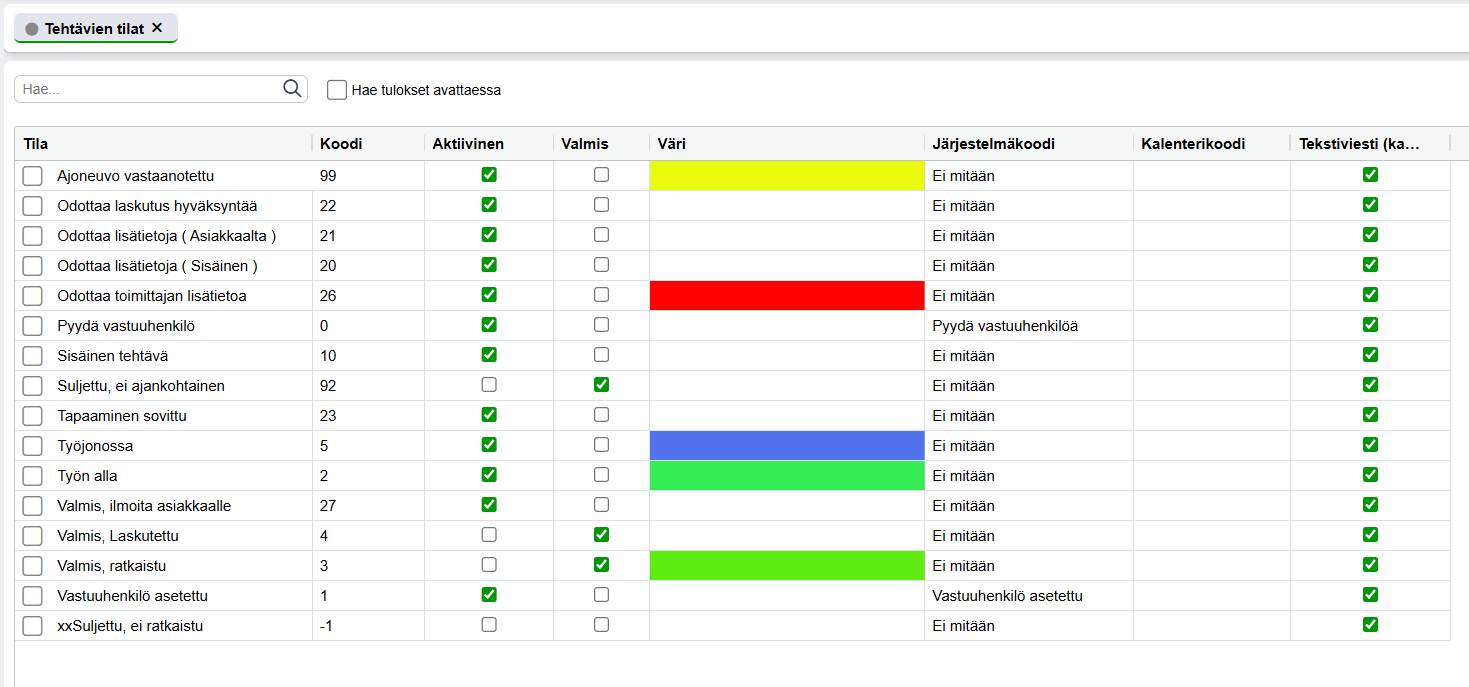Toggle Valmis for Pyydä vastuuhenkilö
1469x687 pixels.
click(601, 324)
